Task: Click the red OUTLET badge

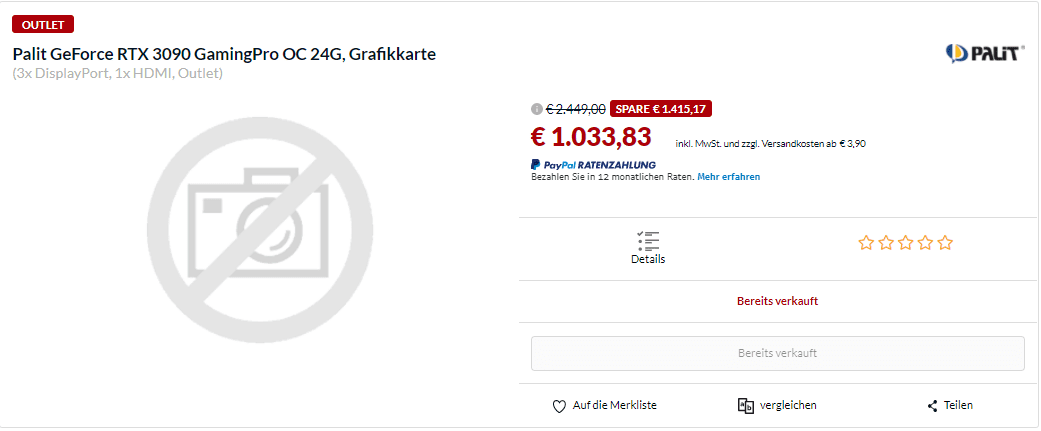Action: (x=43, y=24)
